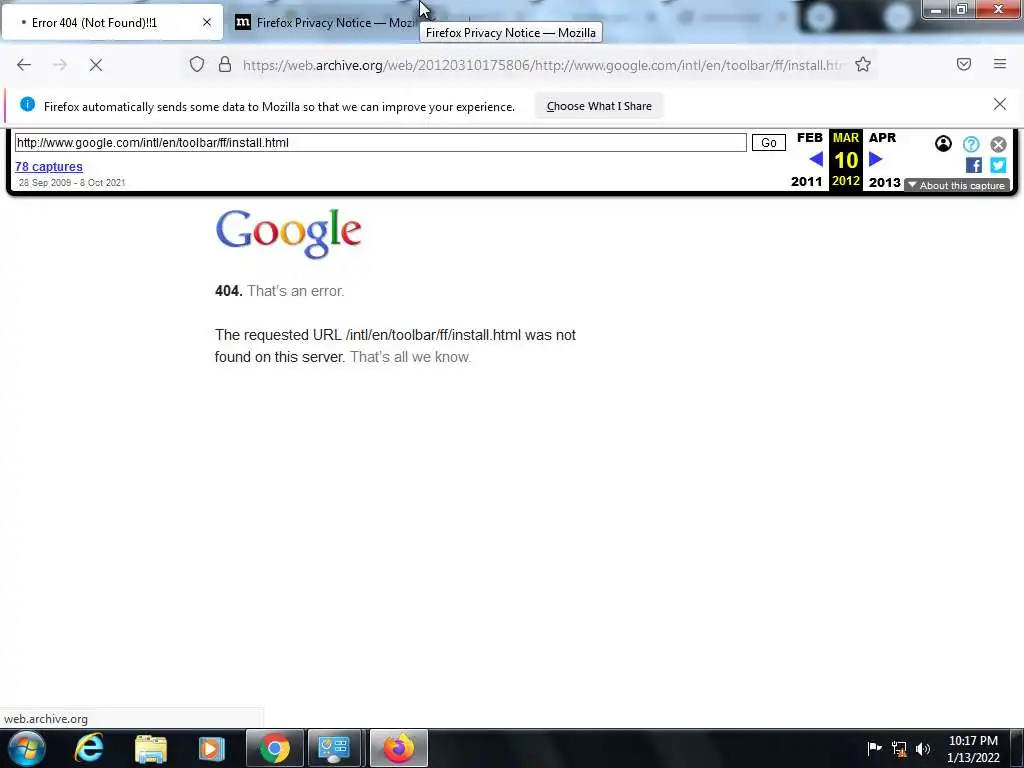Click the info icon in notification bar
Screen dimensions: 1024x768
27,104
